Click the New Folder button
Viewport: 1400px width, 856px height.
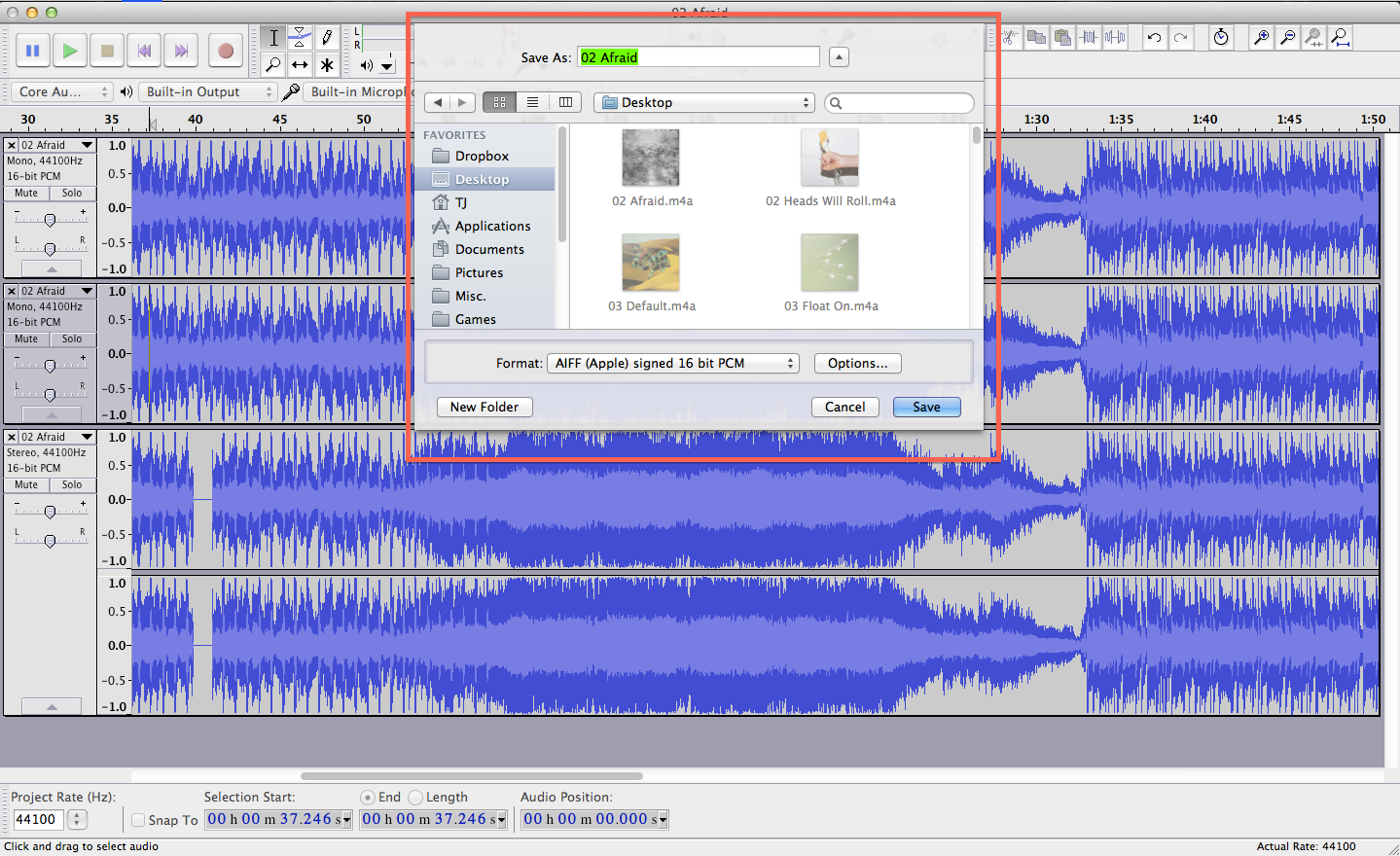click(484, 407)
